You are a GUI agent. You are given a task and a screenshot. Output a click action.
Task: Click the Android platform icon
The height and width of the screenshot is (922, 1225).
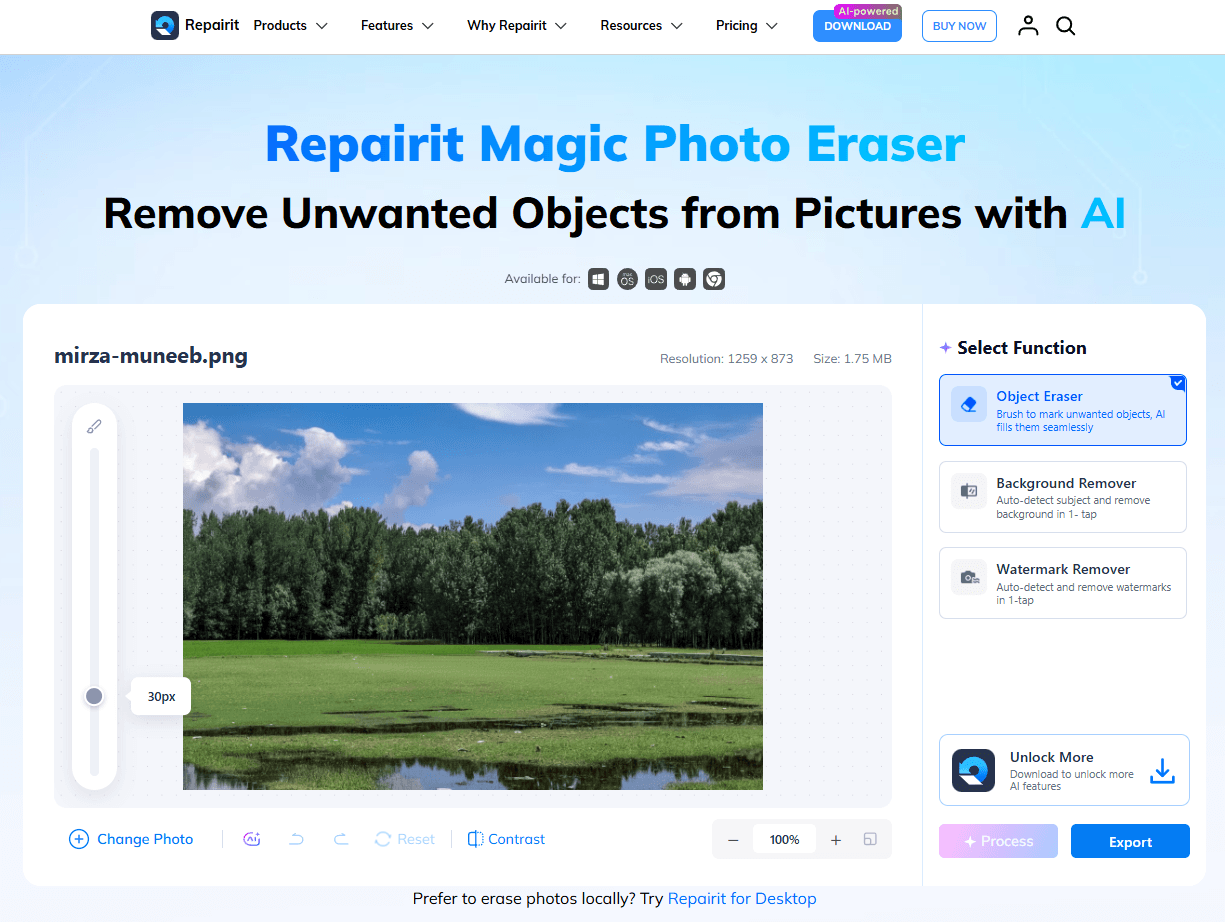[685, 279]
